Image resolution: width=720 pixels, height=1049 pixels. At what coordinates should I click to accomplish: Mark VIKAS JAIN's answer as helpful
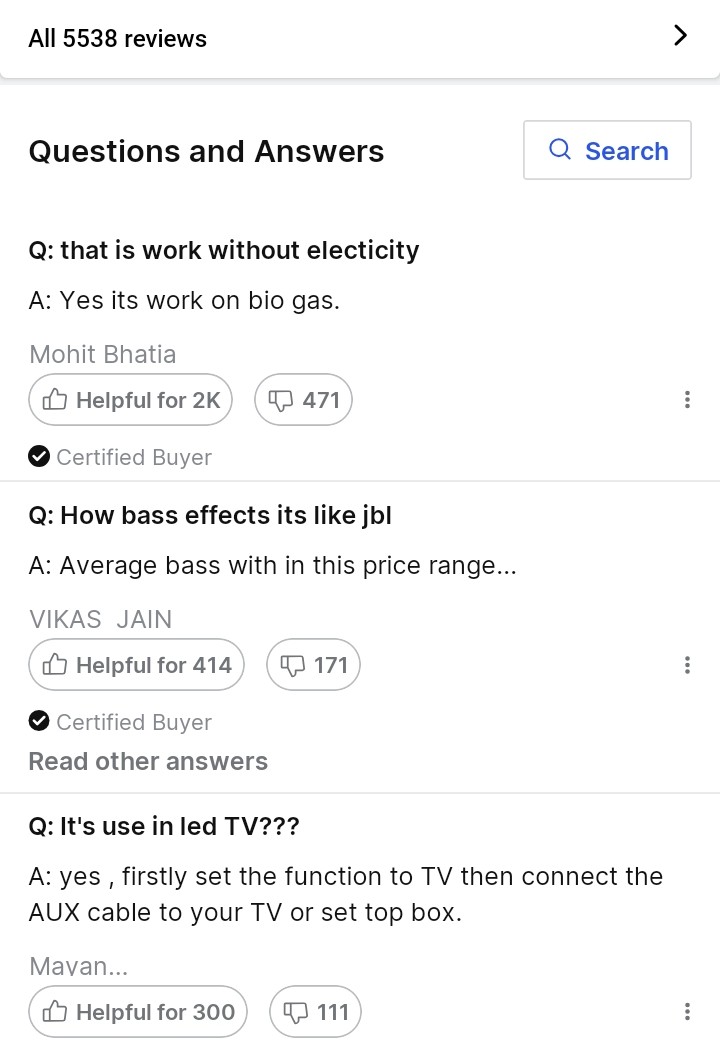pos(136,665)
